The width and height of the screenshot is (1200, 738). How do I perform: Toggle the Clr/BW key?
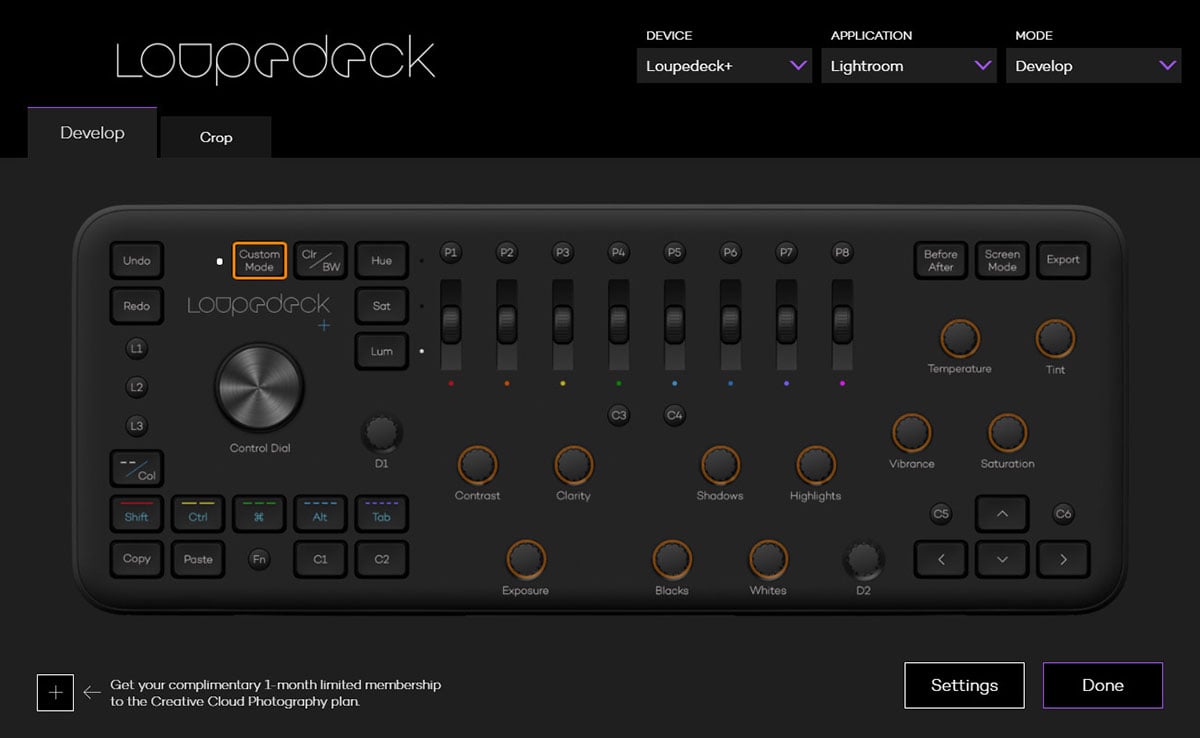(320, 260)
